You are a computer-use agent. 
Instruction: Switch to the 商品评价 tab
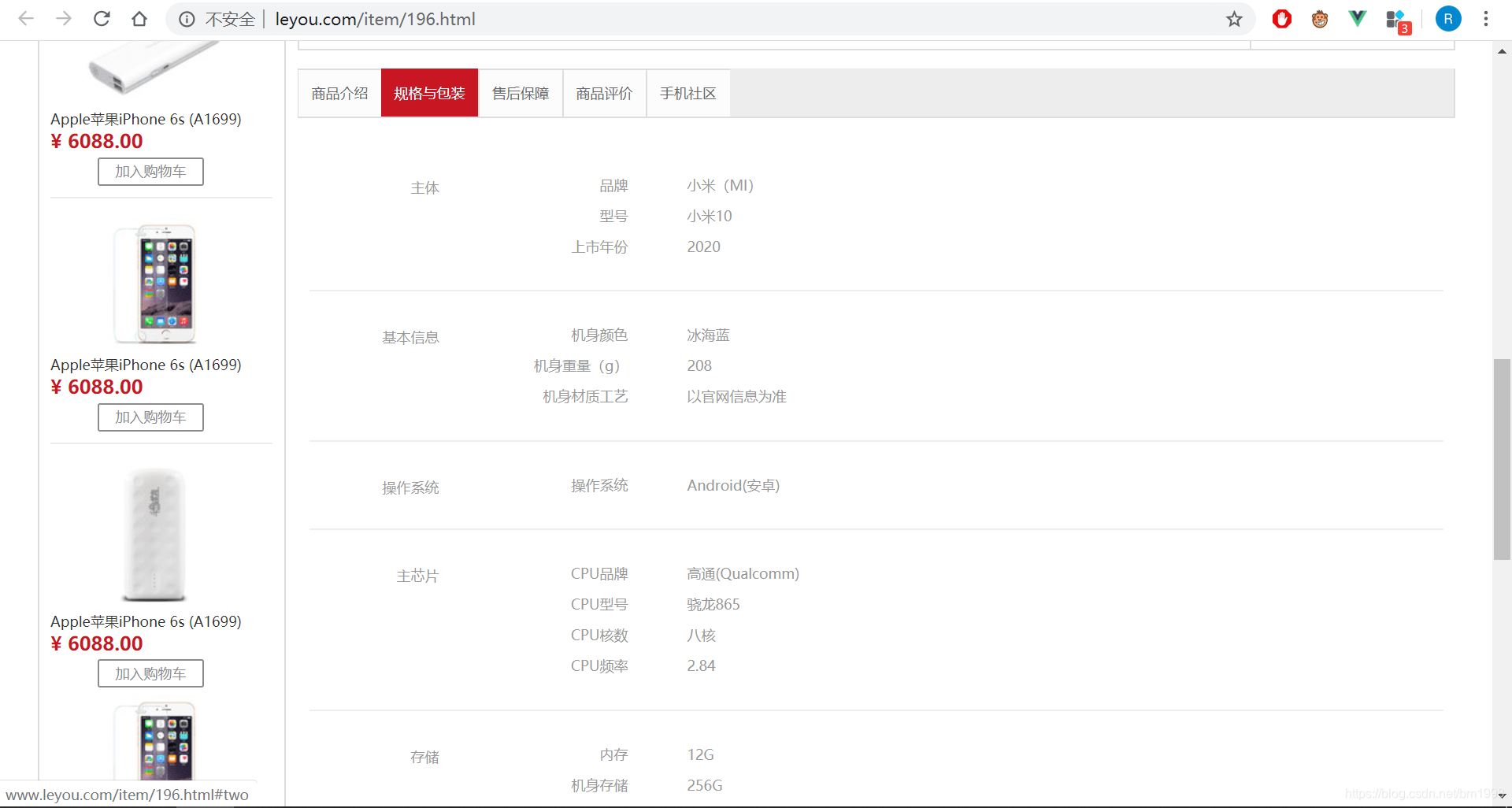point(604,94)
